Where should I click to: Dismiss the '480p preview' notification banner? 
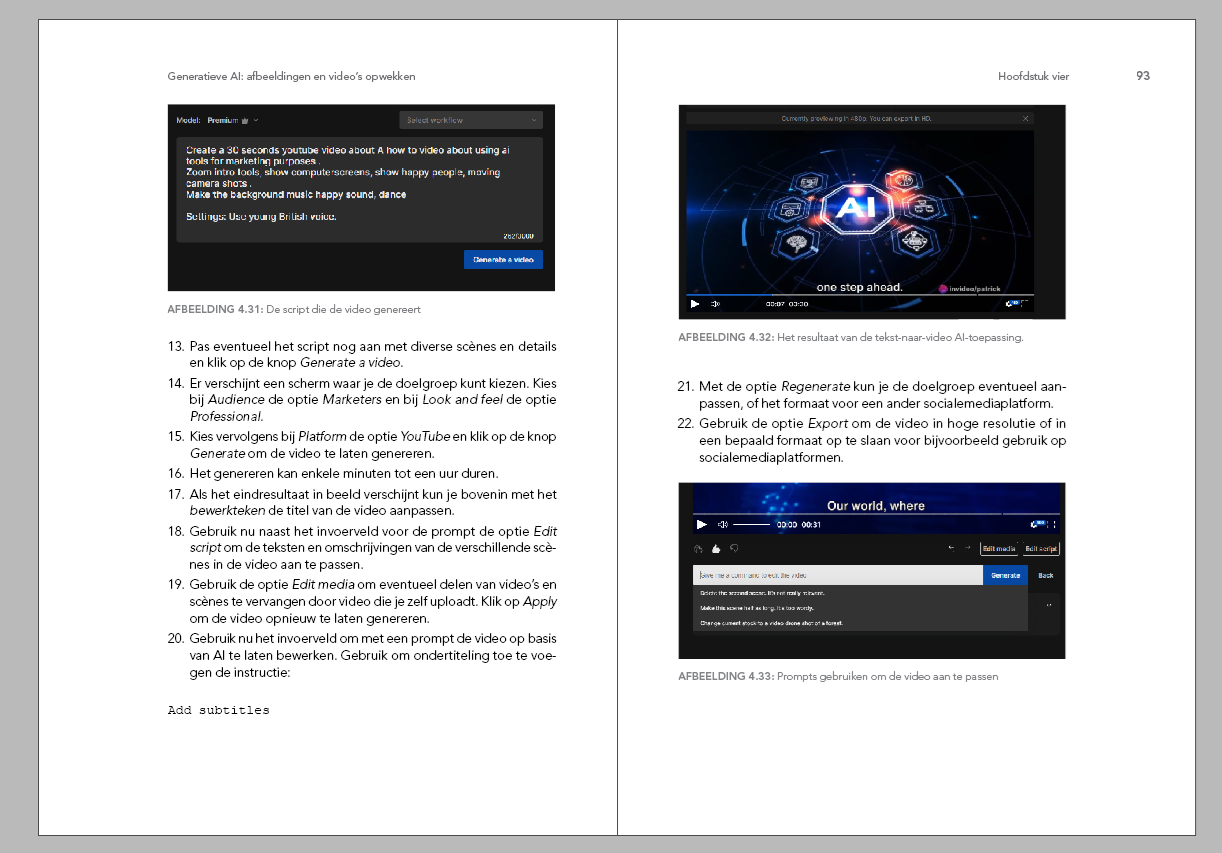(1025, 118)
